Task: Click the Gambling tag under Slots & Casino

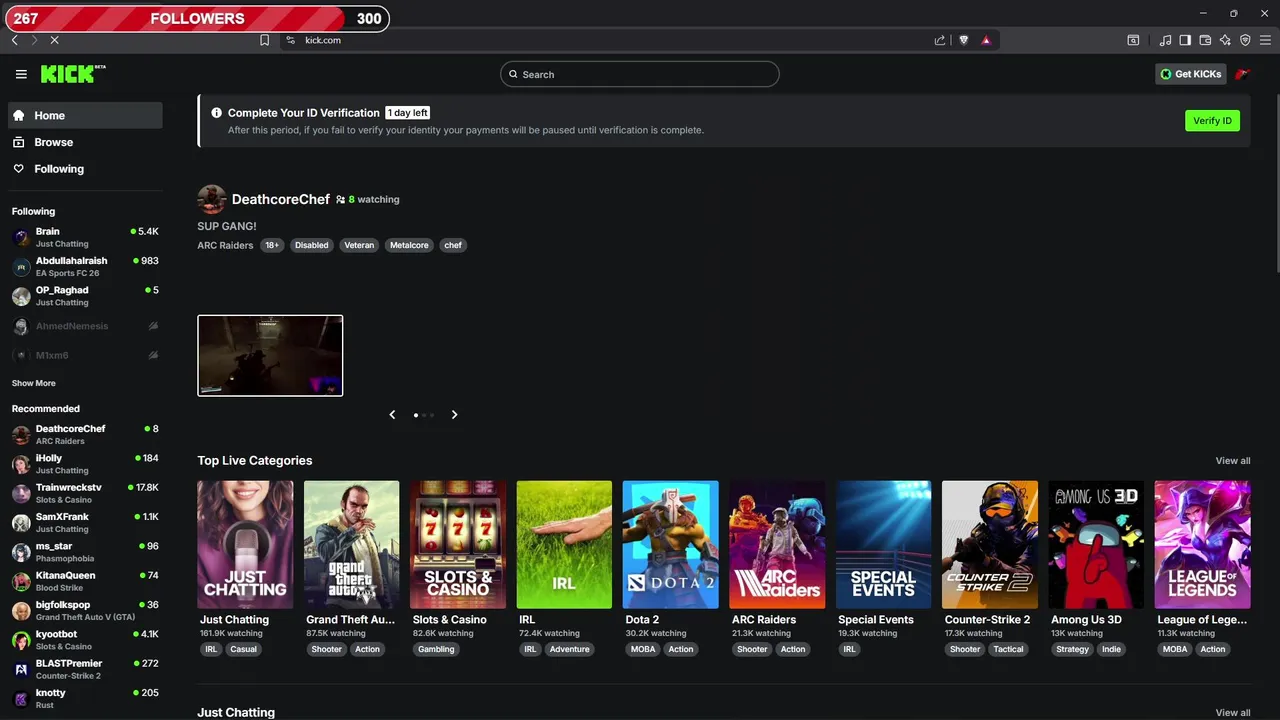Action: (x=436, y=649)
